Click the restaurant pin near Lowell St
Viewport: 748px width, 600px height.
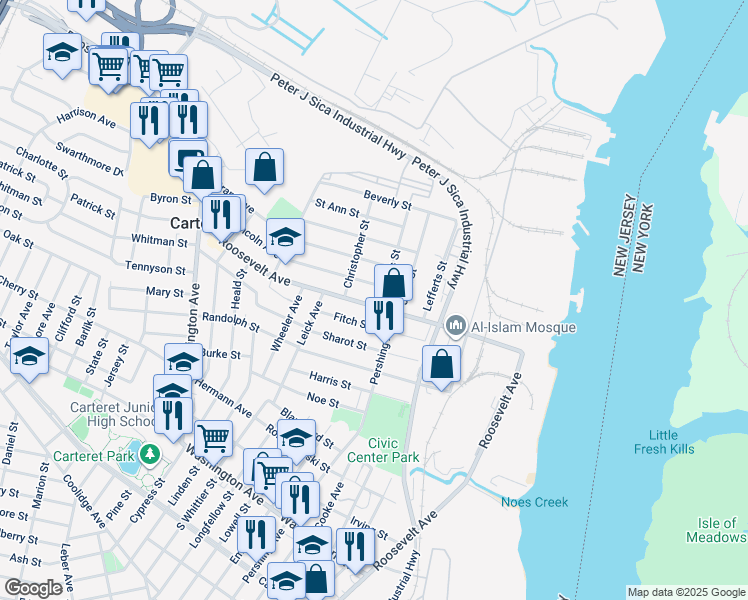pos(257,535)
